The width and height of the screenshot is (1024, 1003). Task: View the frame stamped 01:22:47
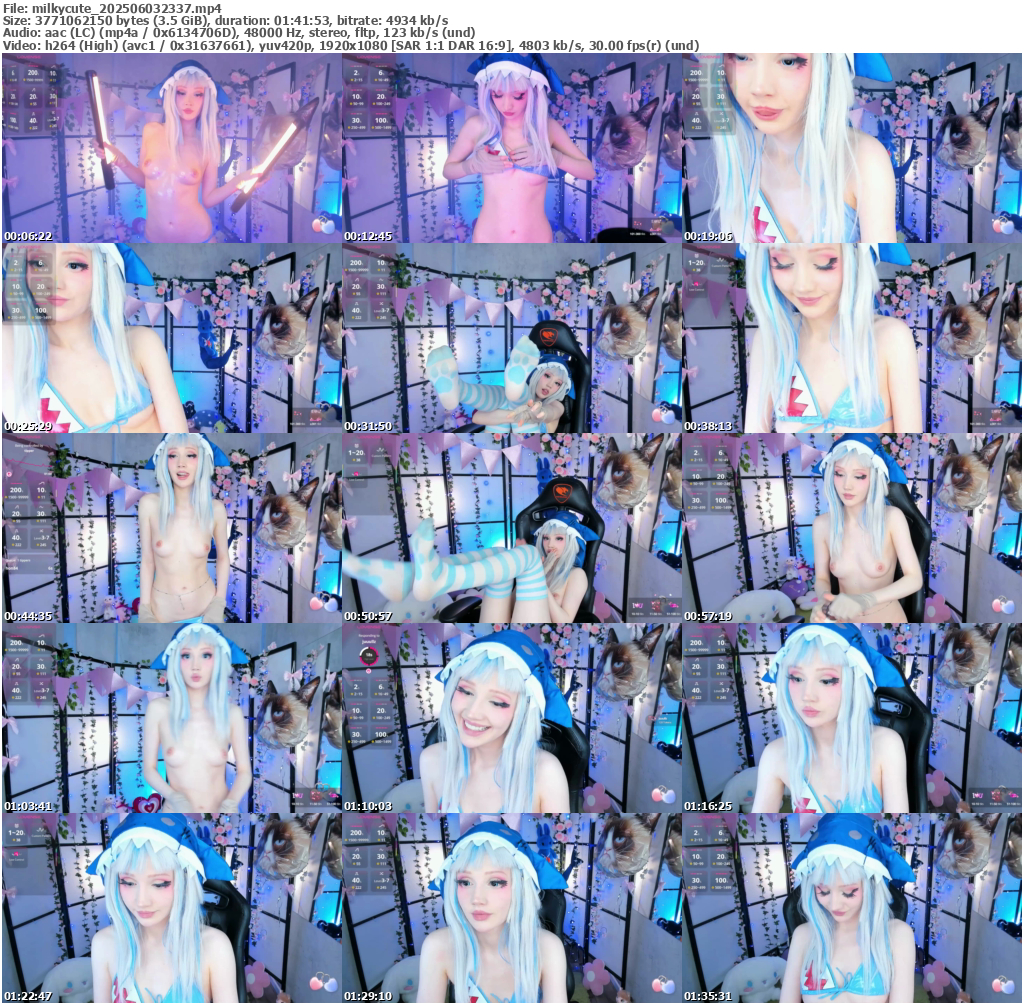pos(172,908)
